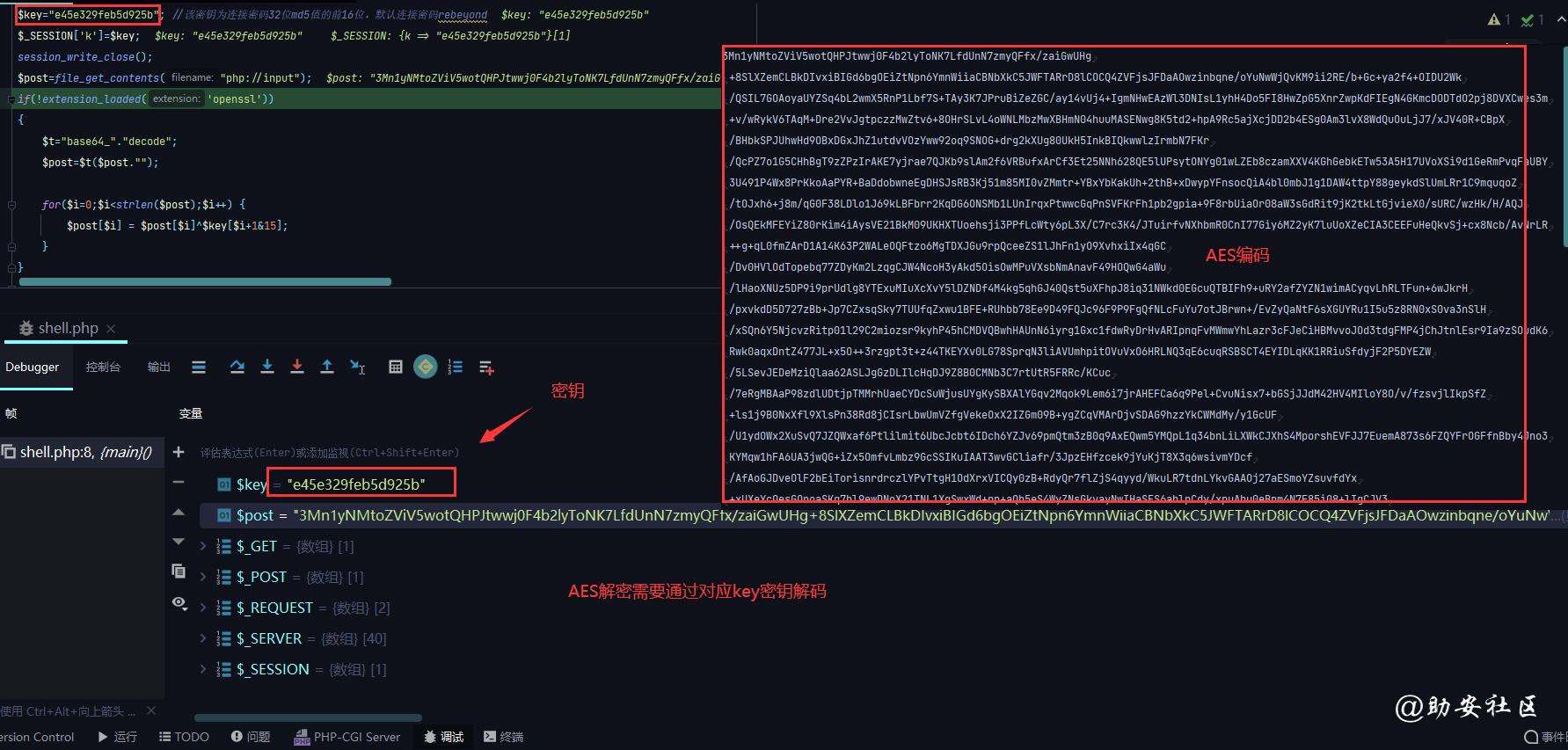Expand the $_REQUEST array variable
Image resolution: width=1568 pixels, height=750 pixels.
point(203,608)
